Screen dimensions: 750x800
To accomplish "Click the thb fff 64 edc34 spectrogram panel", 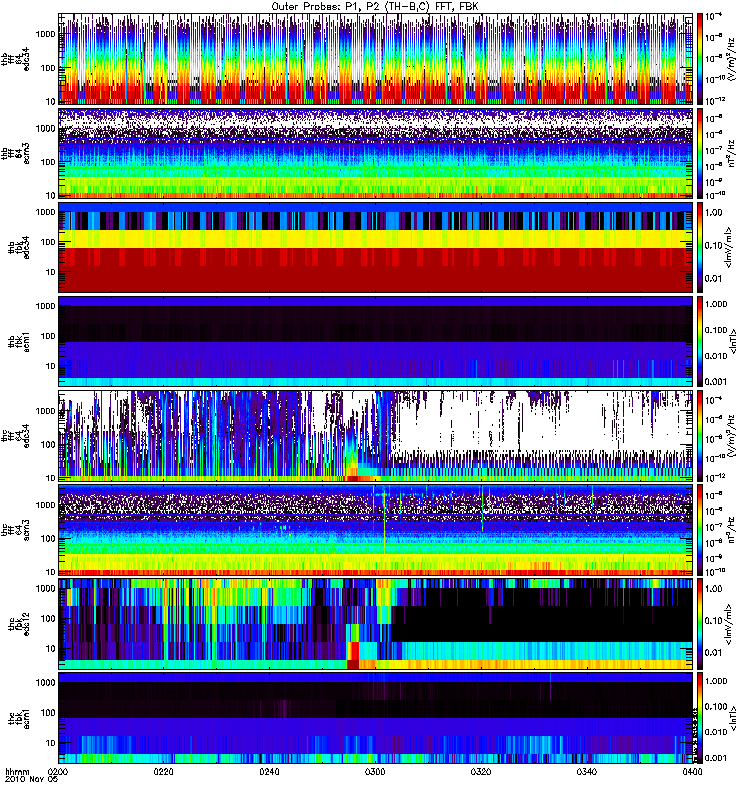I will click(376, 59).
